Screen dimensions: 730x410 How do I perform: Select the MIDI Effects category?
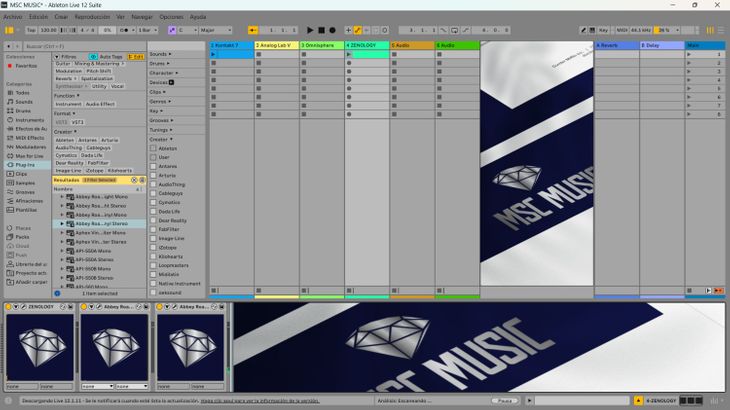click(29, 138)
